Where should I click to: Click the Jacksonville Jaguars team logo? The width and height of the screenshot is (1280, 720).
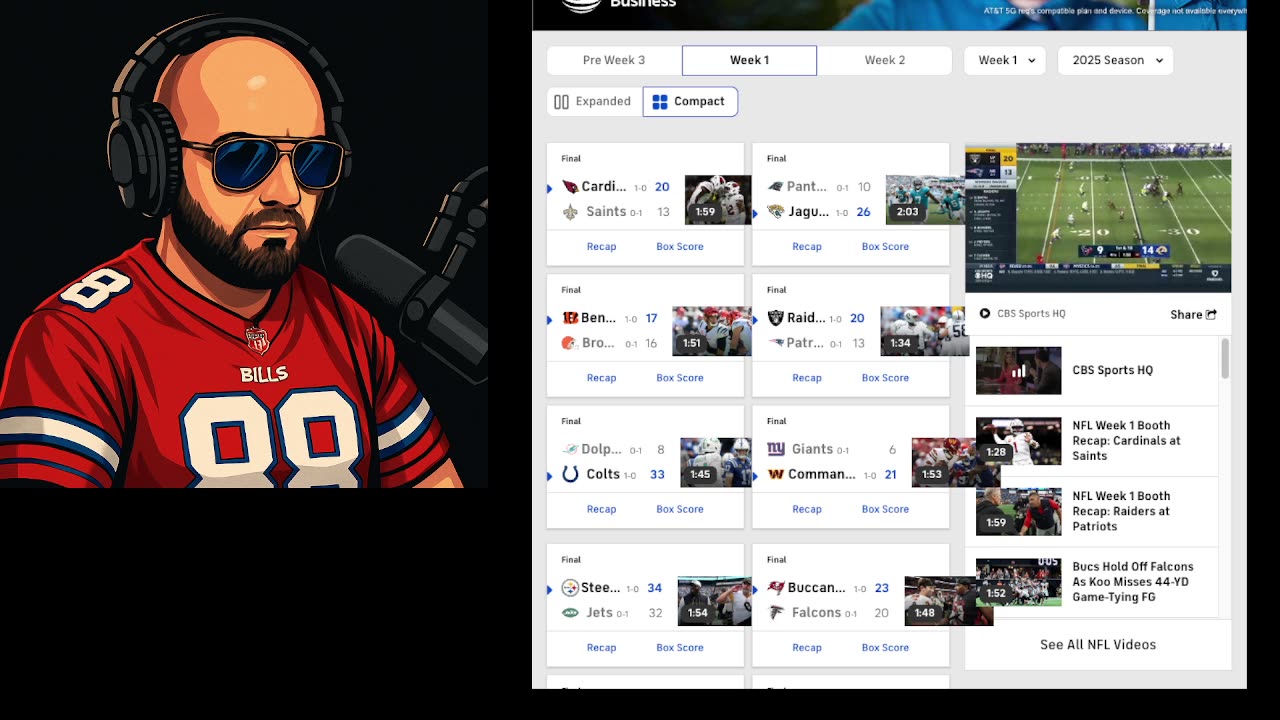pos(775,212)
